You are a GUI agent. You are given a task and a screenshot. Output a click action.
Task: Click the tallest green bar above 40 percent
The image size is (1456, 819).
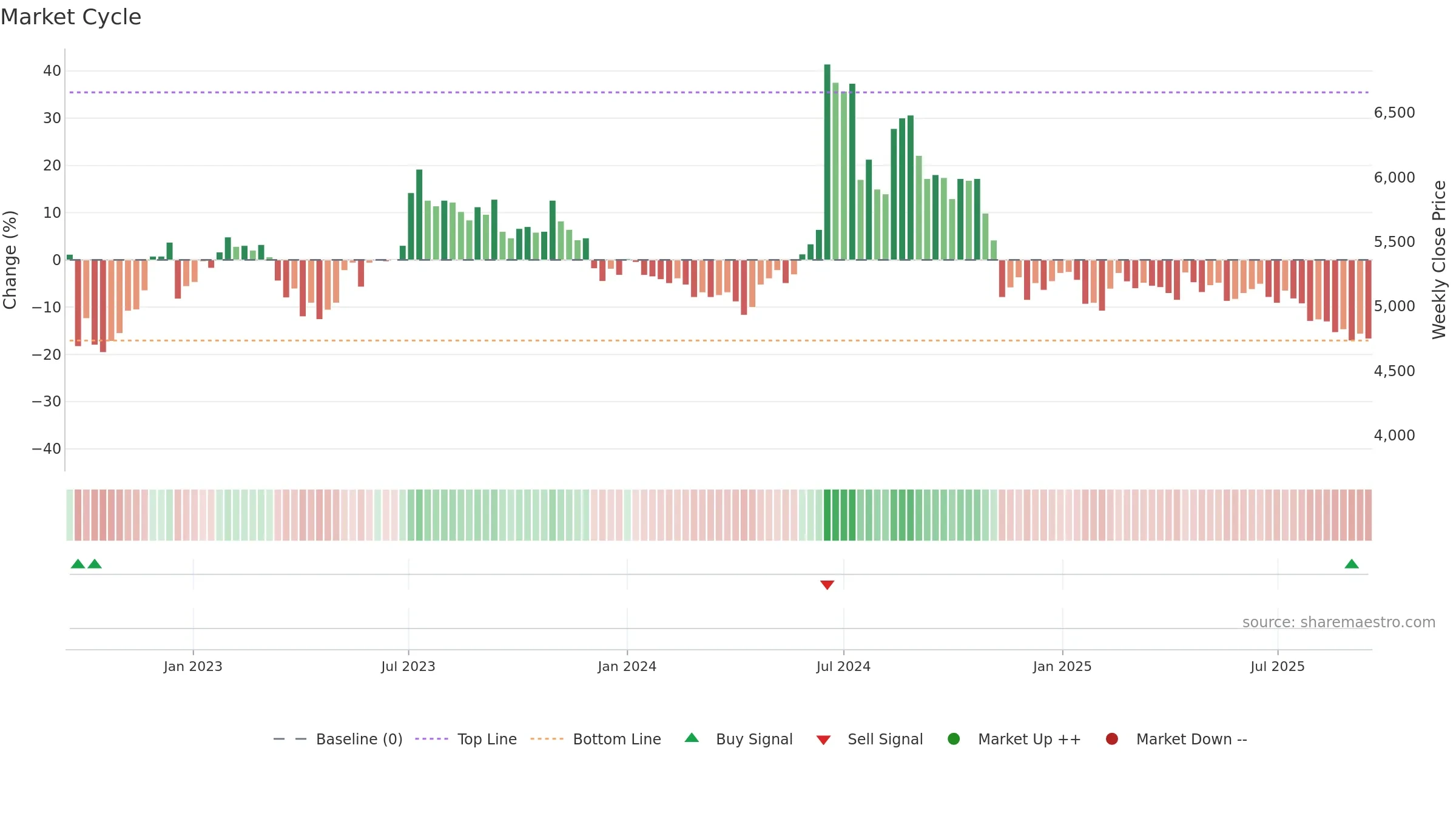(827, 162)
